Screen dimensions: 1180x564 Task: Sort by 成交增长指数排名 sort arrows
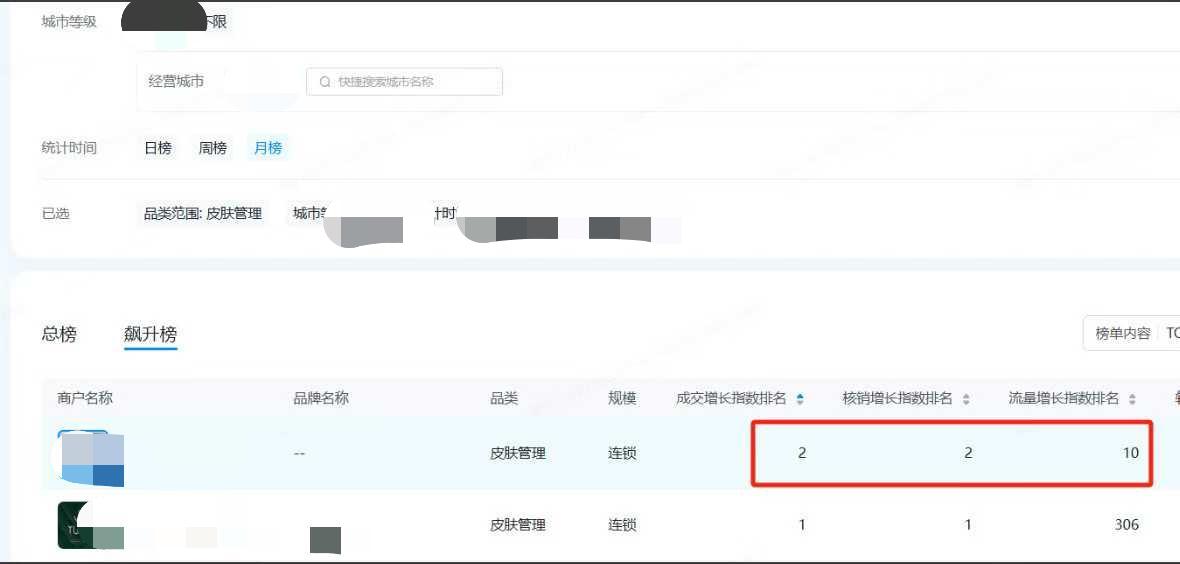(800, 399)
